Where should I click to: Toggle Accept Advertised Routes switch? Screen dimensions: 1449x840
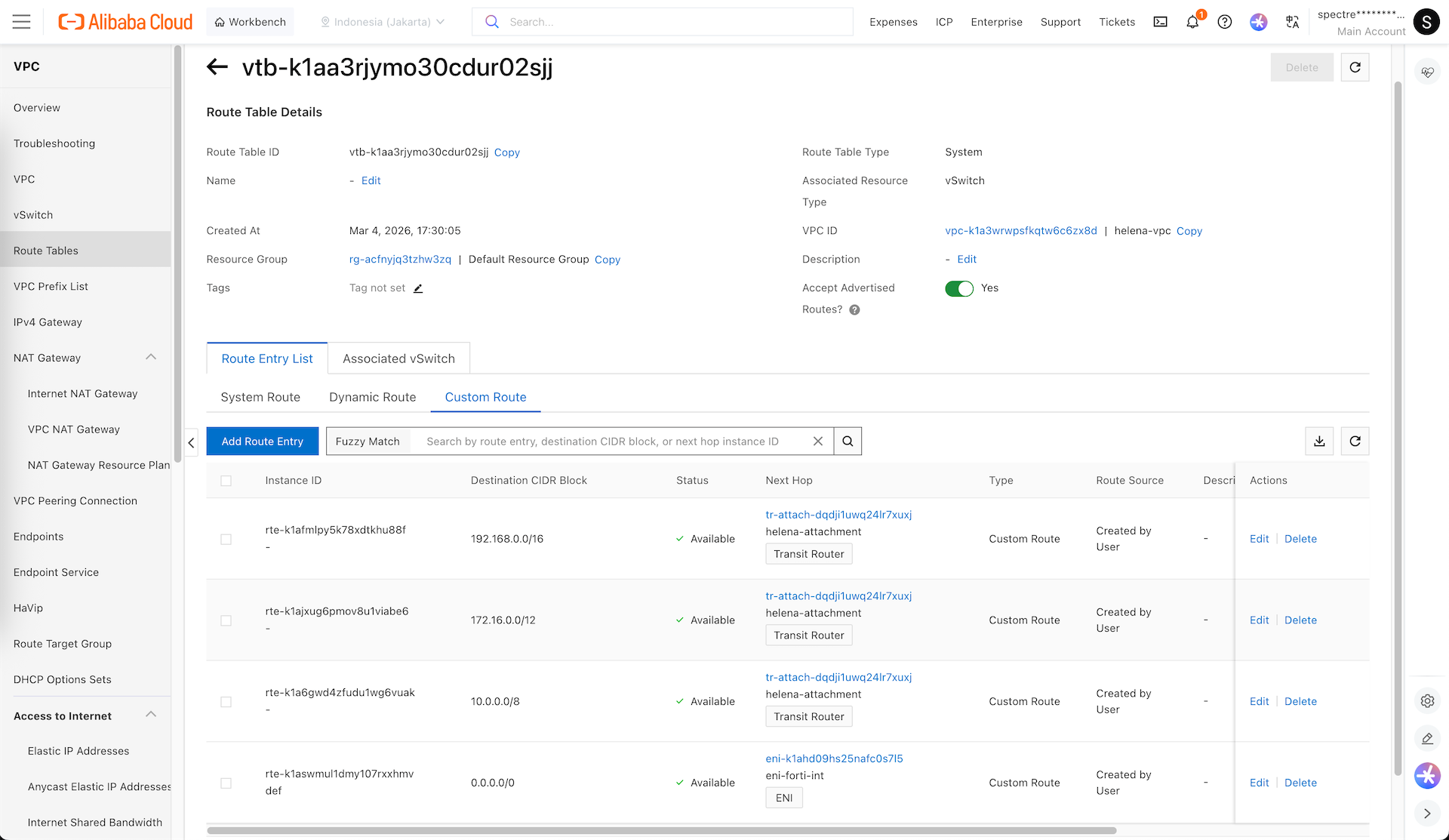coord(959,288)
